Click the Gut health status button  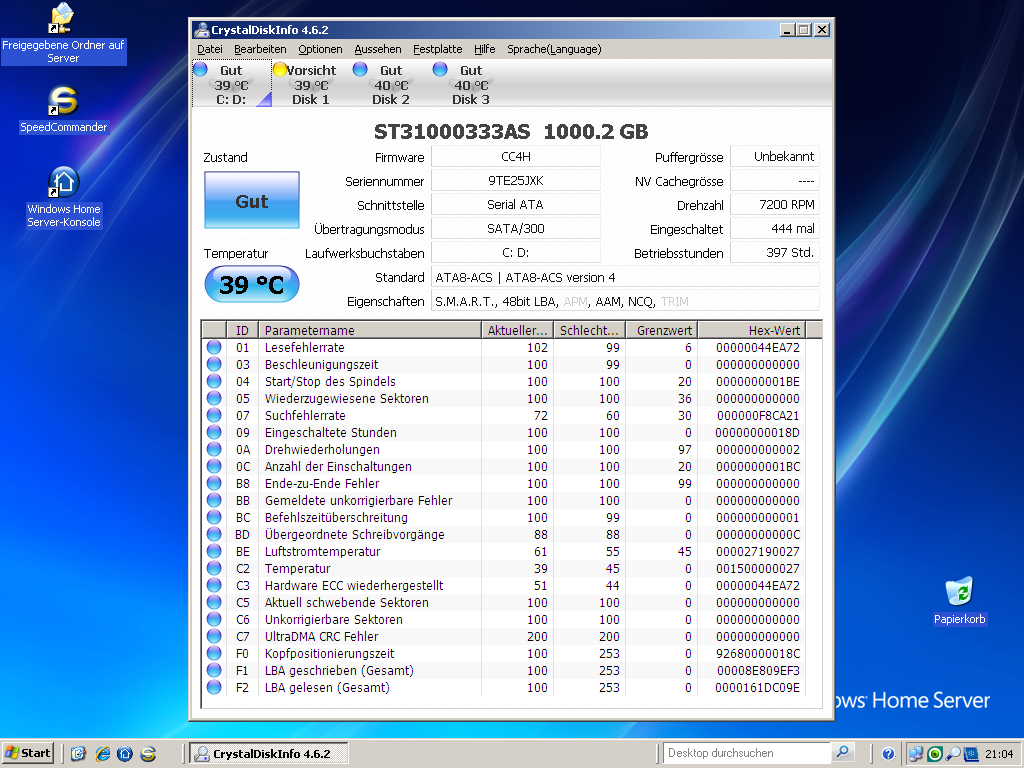click(x=251, y=200)
